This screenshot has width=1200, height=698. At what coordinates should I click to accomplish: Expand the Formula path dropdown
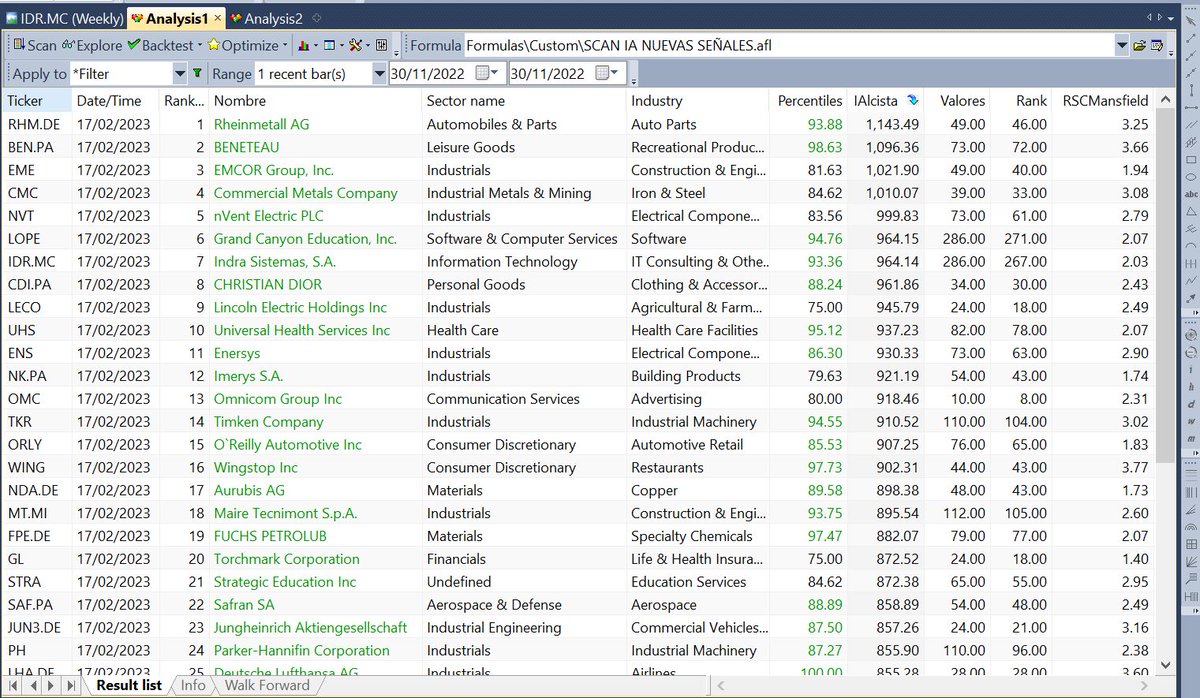click(1121, 45)
